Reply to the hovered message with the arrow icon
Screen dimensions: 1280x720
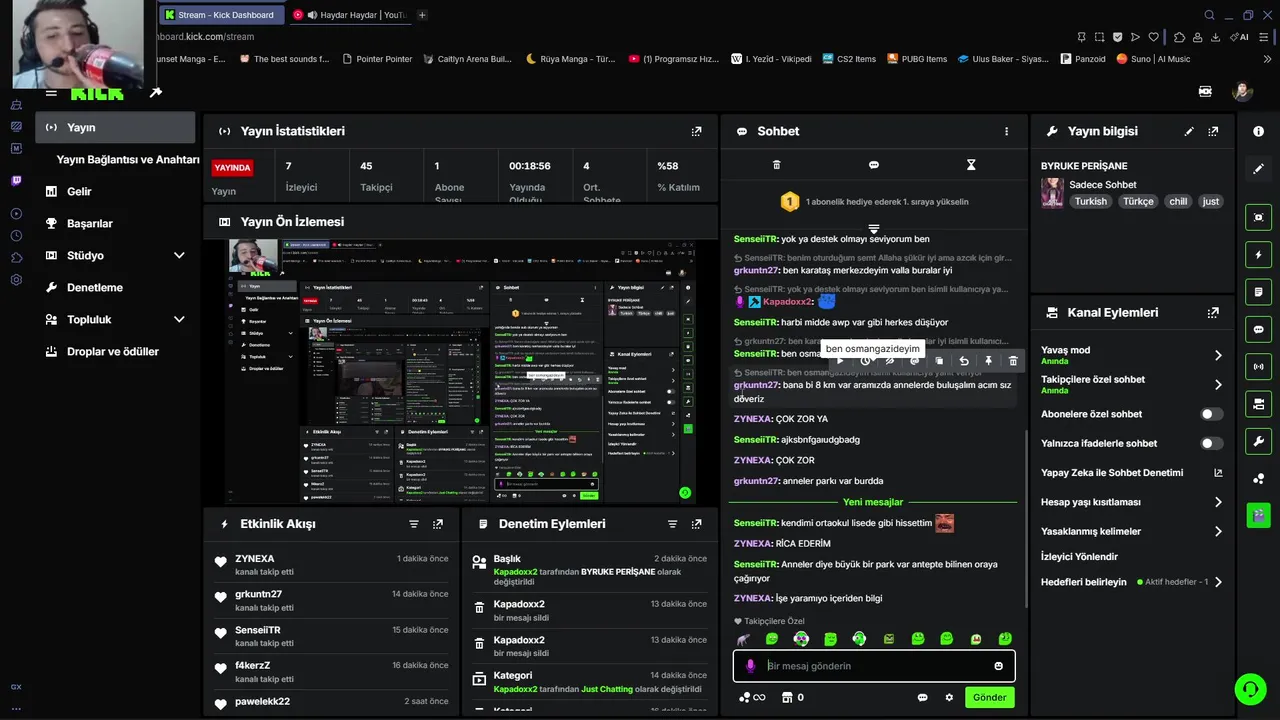tap(963, 361)
